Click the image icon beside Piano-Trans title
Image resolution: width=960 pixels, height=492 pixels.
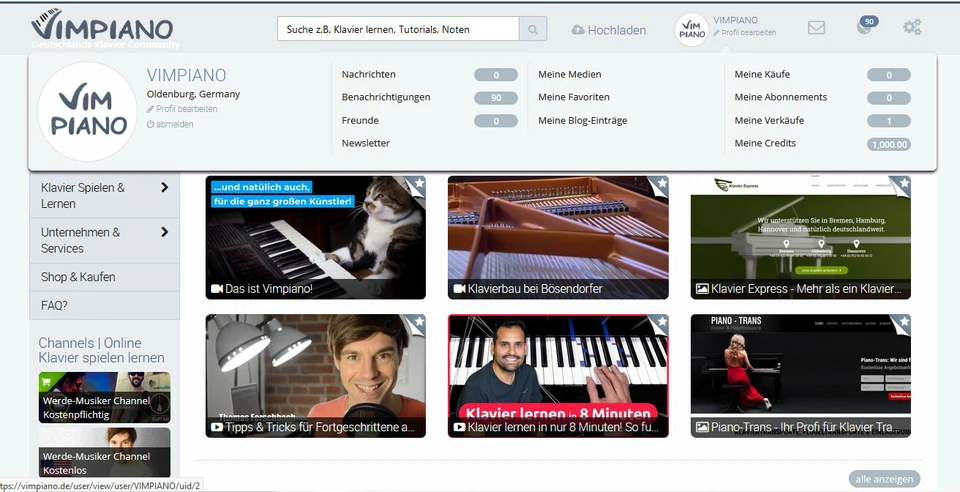tap(702, 427)
